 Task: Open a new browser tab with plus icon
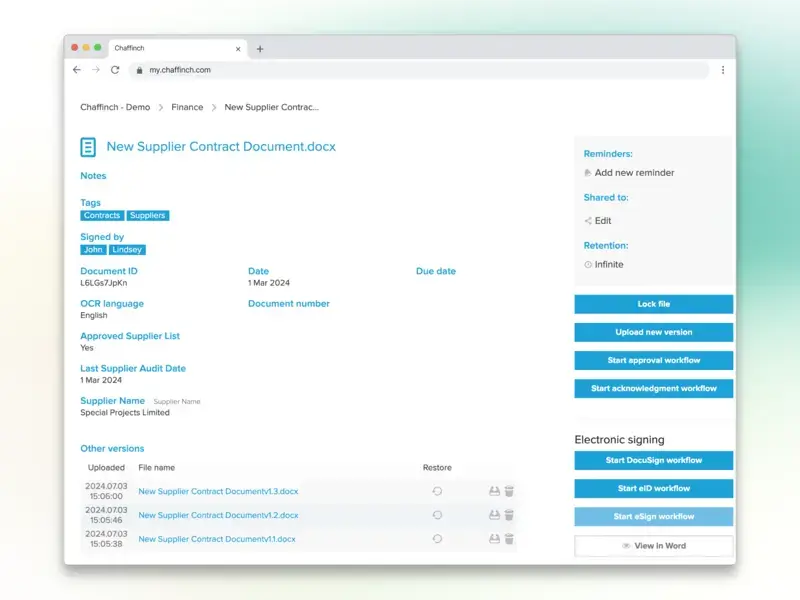click(260, 49)
